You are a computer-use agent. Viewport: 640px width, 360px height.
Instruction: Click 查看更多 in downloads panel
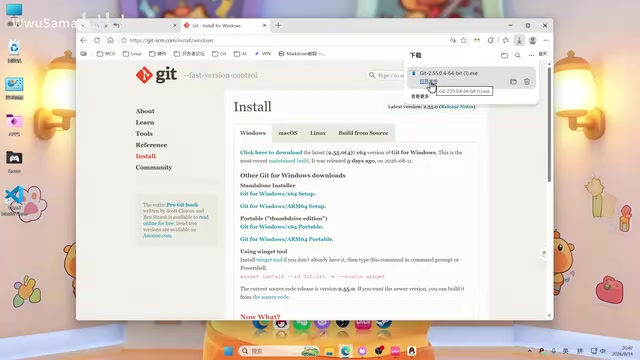[x=420, y=96]
